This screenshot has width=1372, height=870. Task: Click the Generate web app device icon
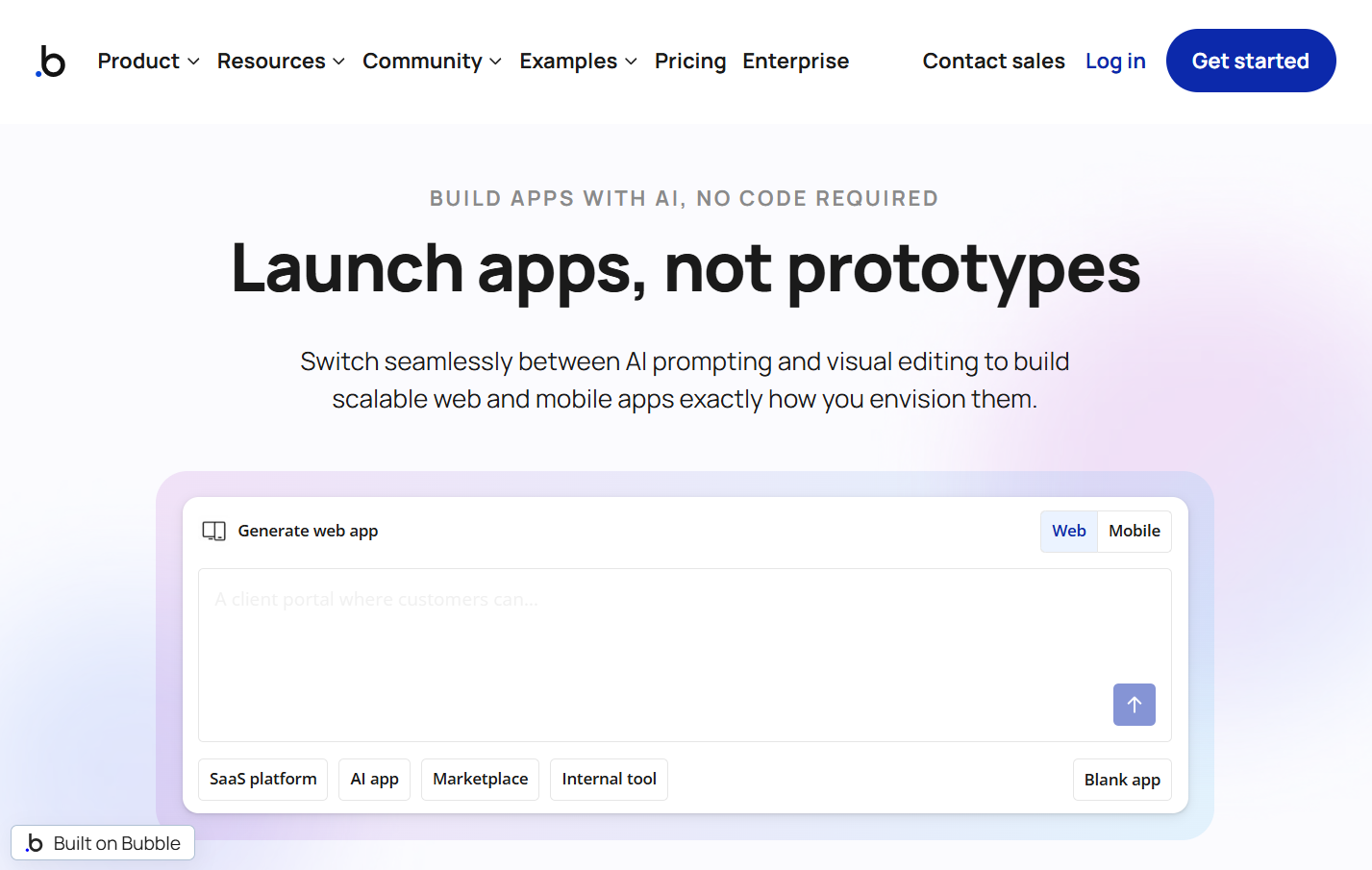tap(213, 531)
